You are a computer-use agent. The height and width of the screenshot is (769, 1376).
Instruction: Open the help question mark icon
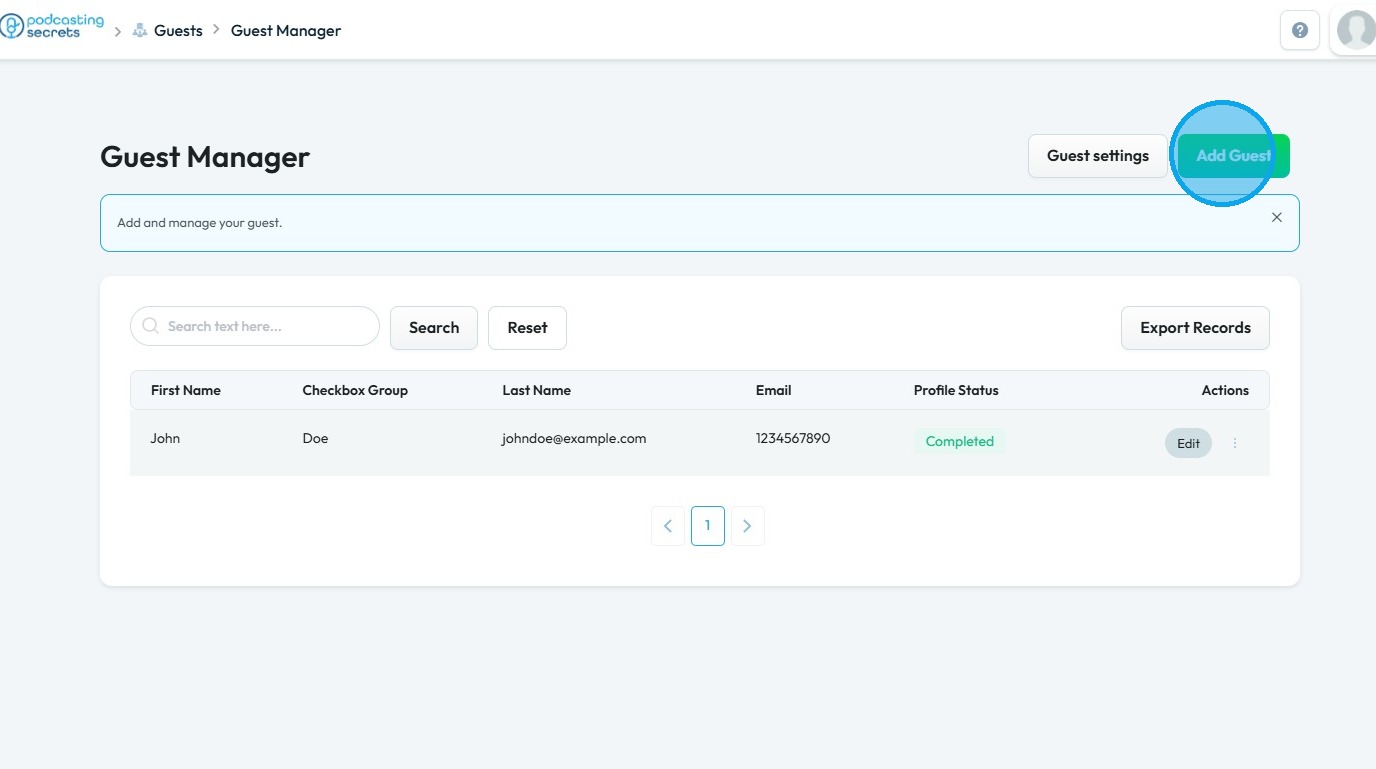click(1300, 30)
